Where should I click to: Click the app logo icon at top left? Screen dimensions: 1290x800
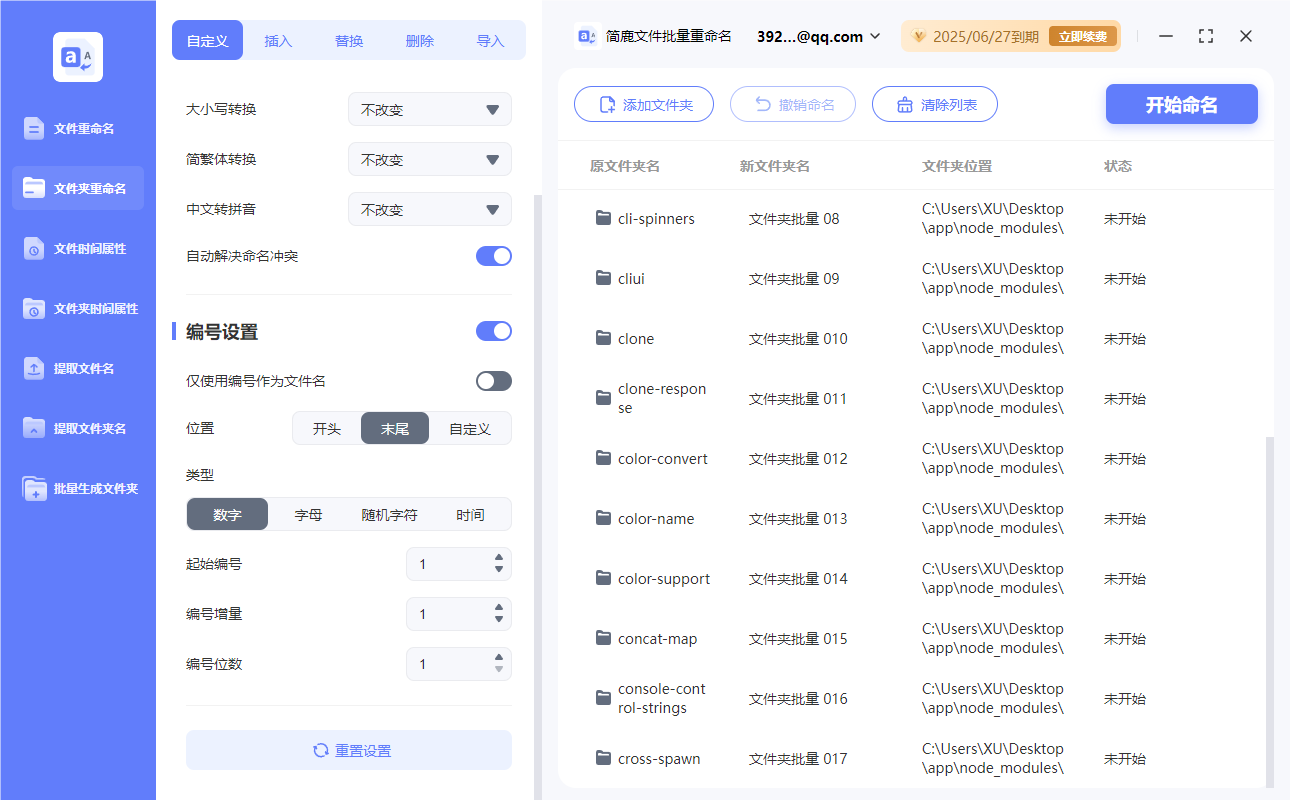[77, 56]
